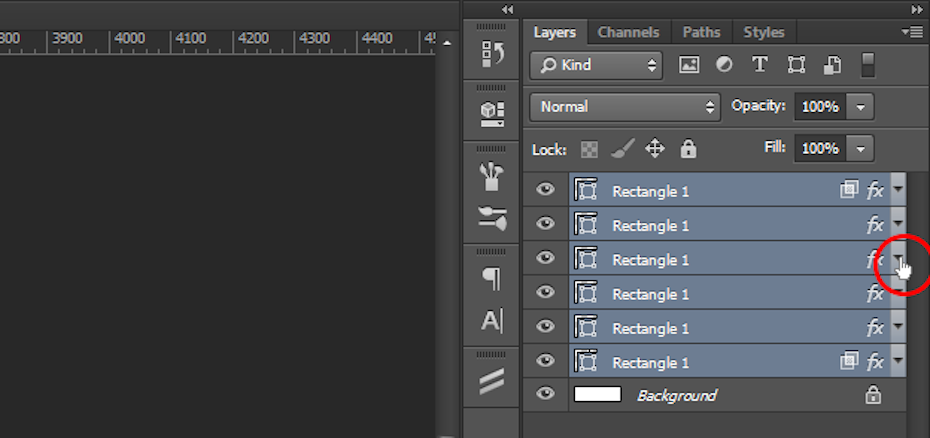Expand the Fill percentage dropdown arrow
930x438 pixels.
pos(861,149)
